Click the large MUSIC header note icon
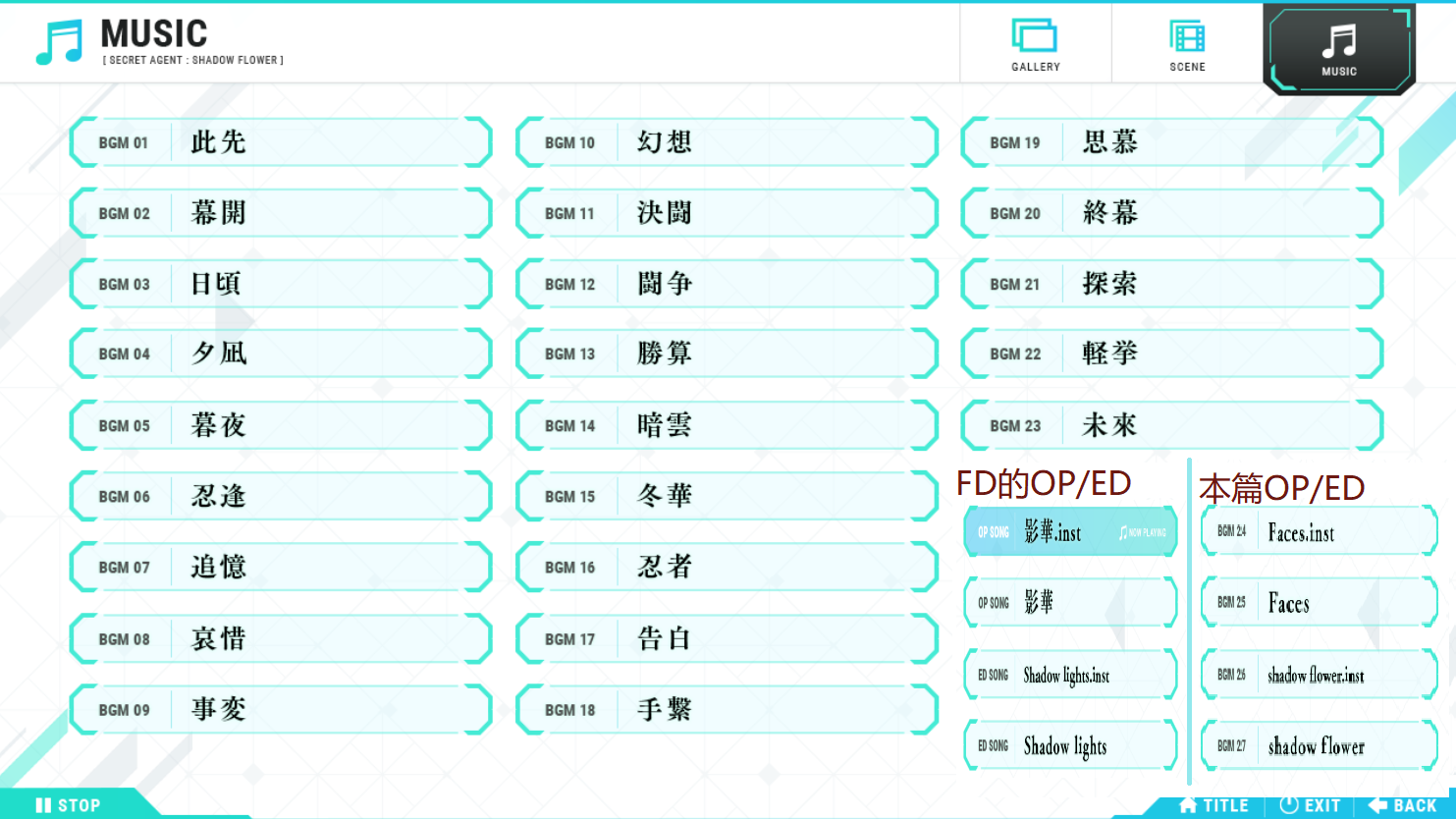The height and width of the screenshot is (819, 1456). [x=60, y=43]
